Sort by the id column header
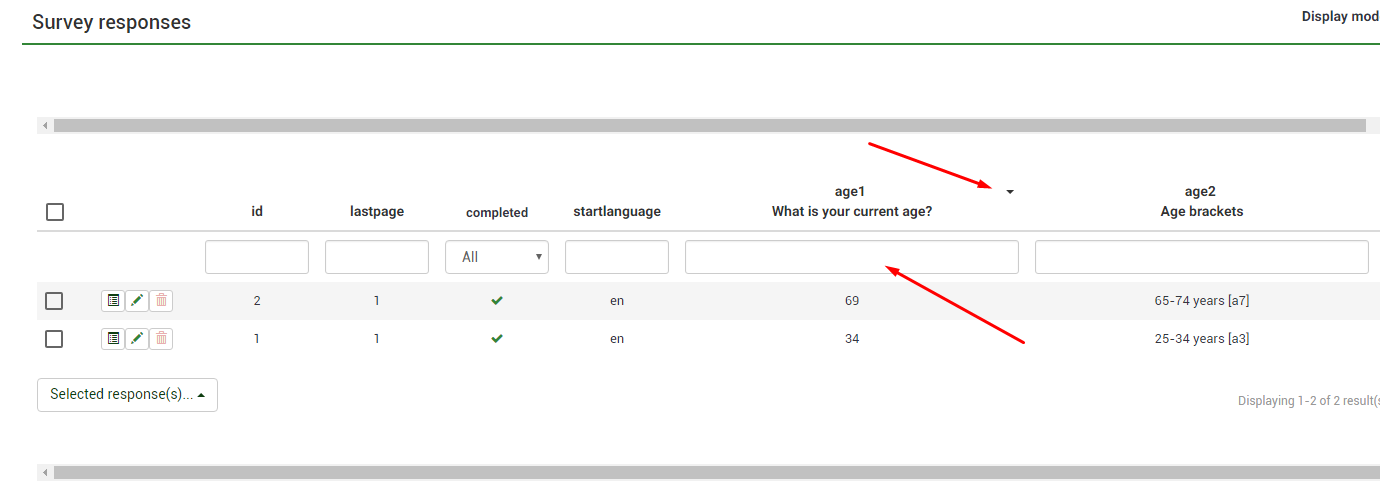Screen dimensions: 1380x498 point(257,211)
